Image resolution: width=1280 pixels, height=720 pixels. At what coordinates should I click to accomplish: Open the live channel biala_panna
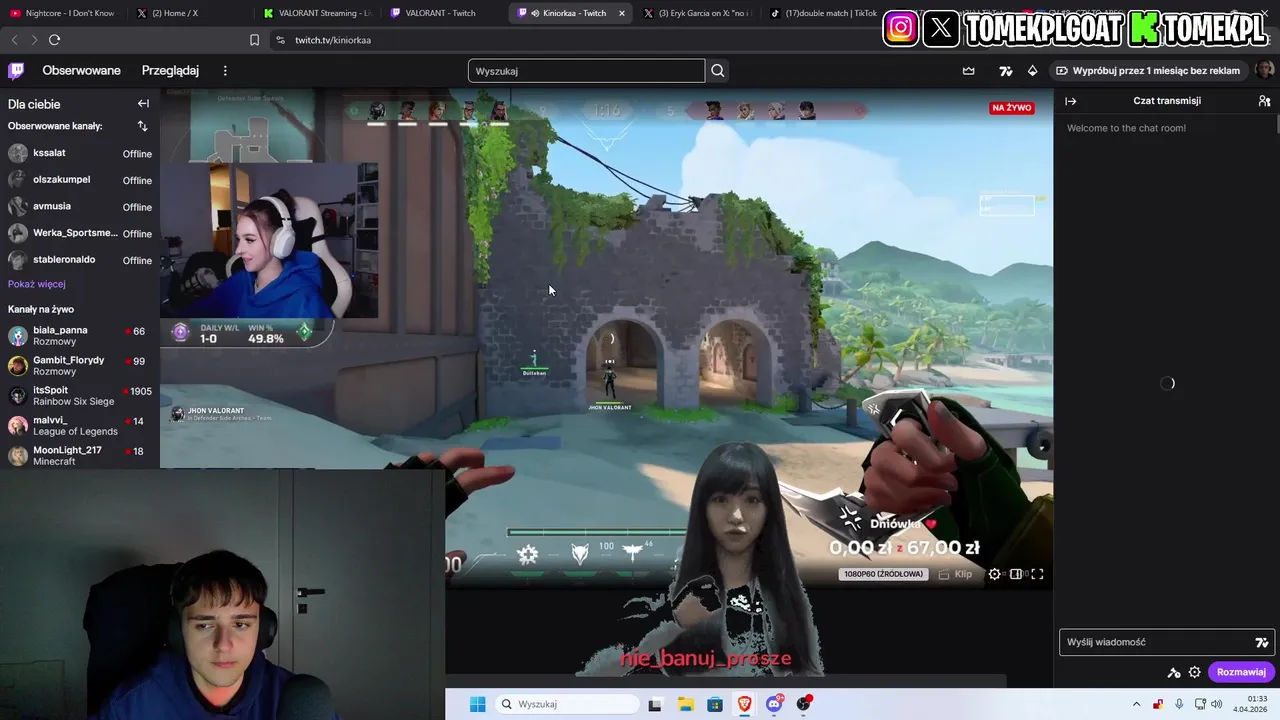point(80,335)
